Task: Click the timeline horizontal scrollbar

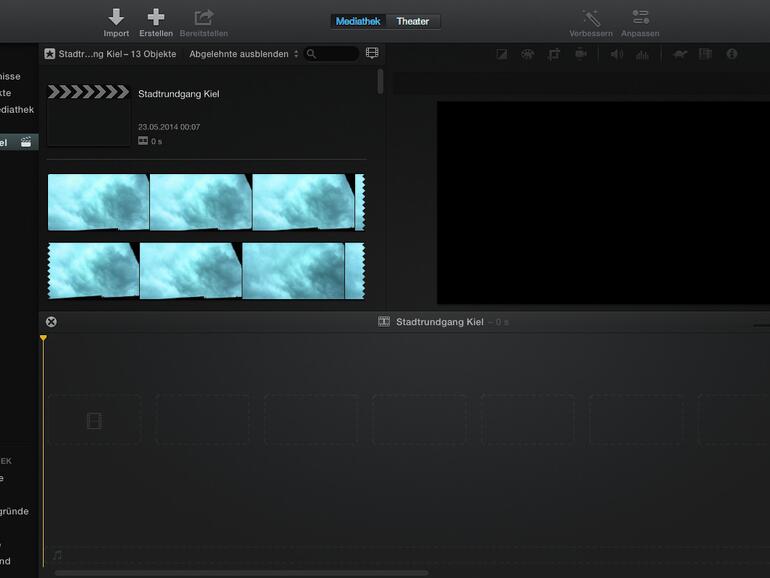Action: (x=240, y=573)
